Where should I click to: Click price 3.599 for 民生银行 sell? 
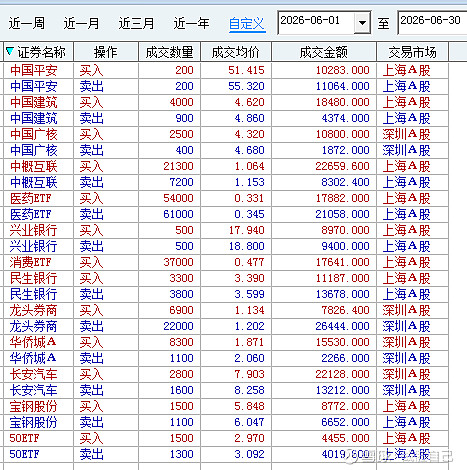pos(249,294)
